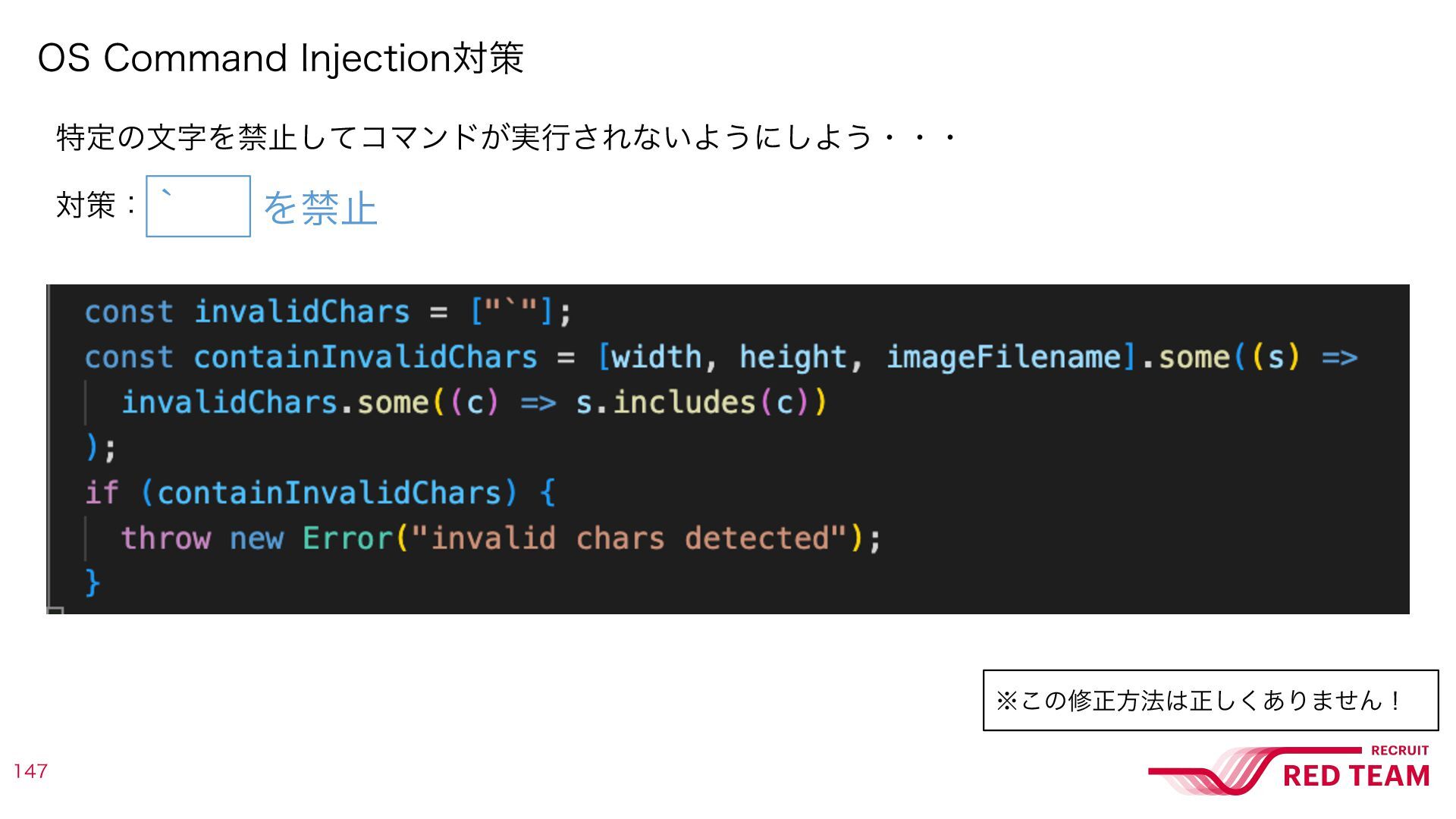Click the s.includes(c) call

point(692,402)
